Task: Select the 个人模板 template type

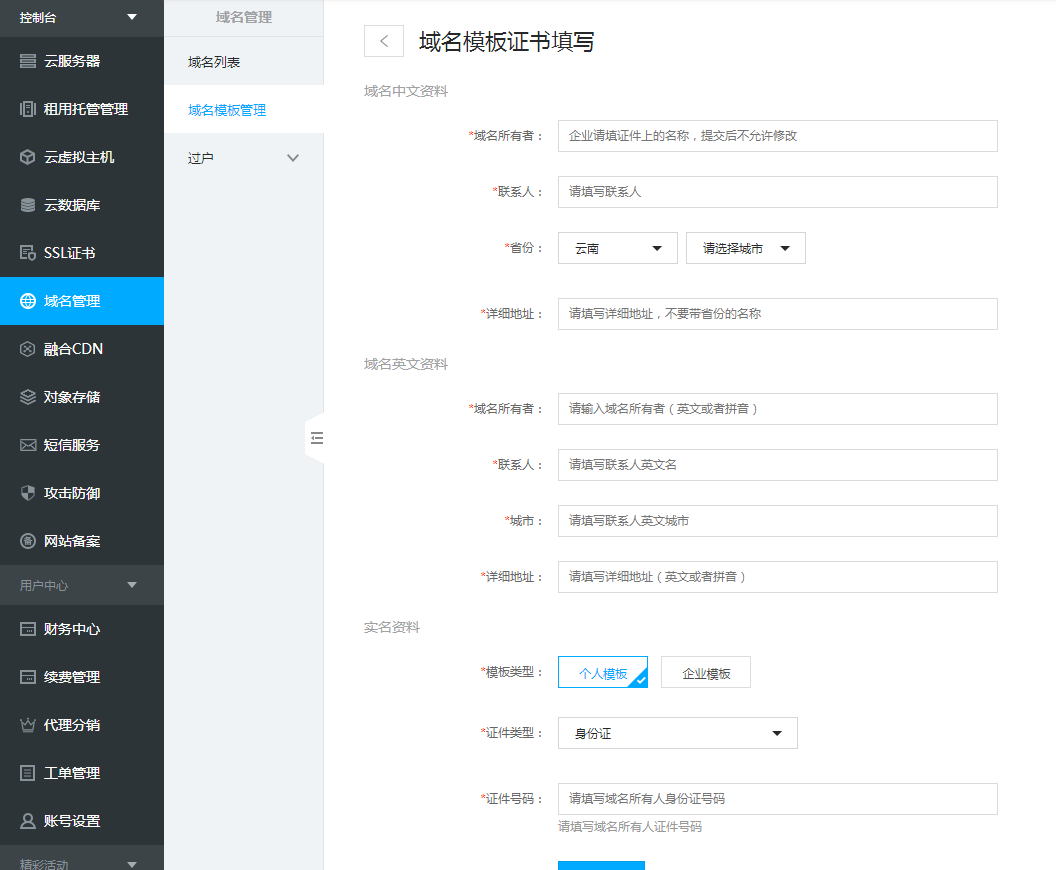Action: tap(602, 671)
